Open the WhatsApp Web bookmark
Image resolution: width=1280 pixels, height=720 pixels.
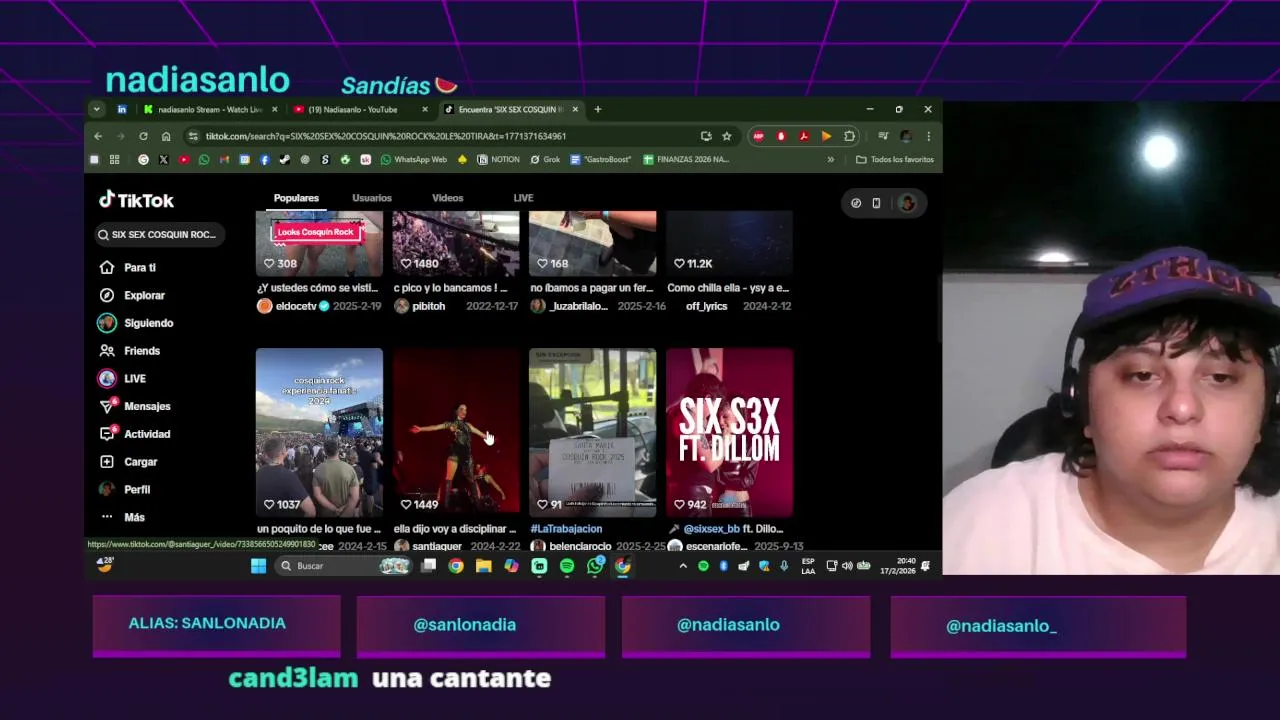tap(413, 159)
